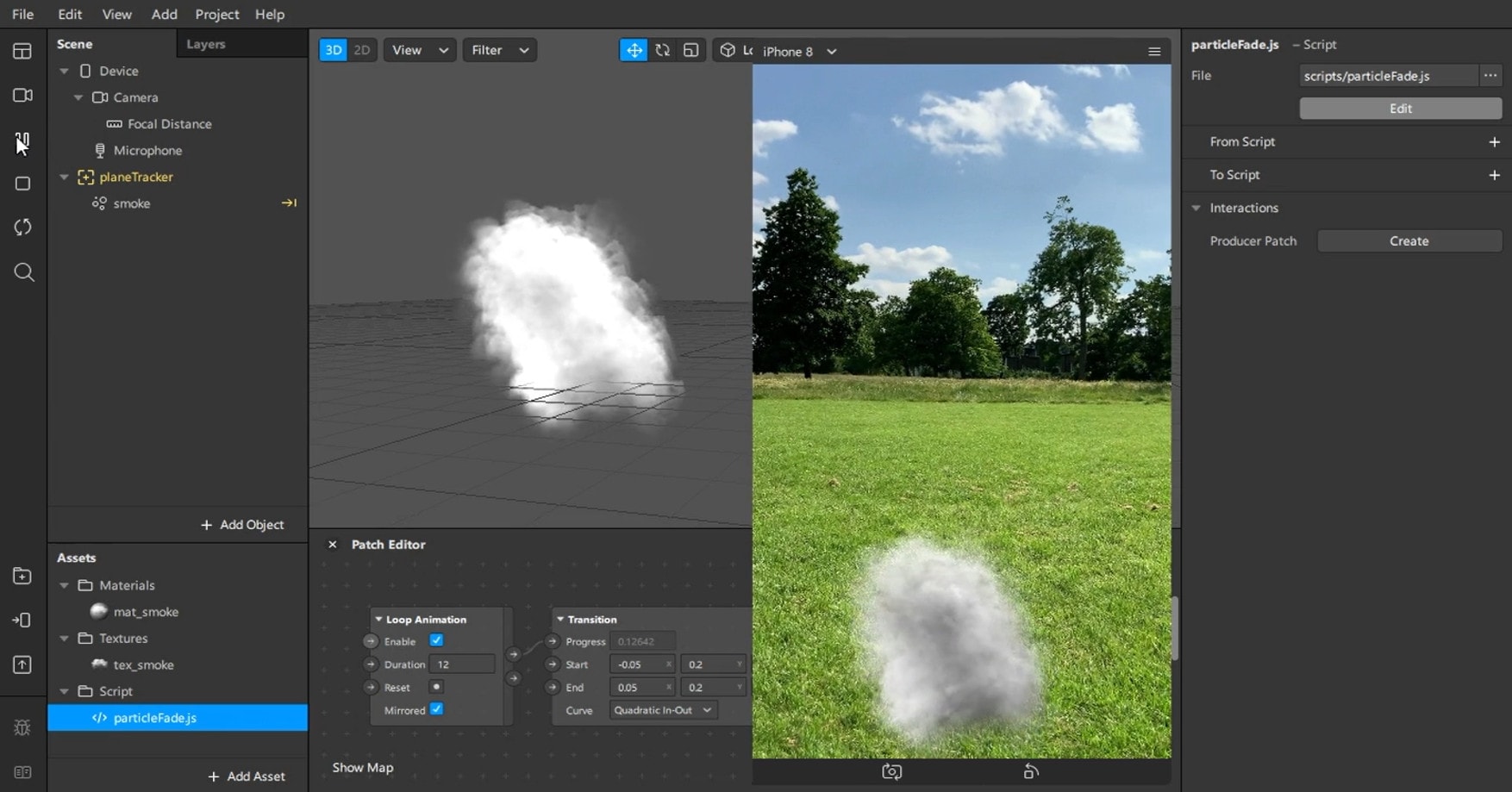This screenshot has height=792, width=1512.
Task: Collapse the Textures folder
Action: [65, 639]
